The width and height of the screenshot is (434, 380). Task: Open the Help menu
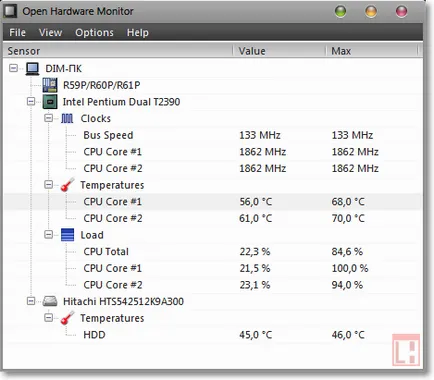pos(138,33)
